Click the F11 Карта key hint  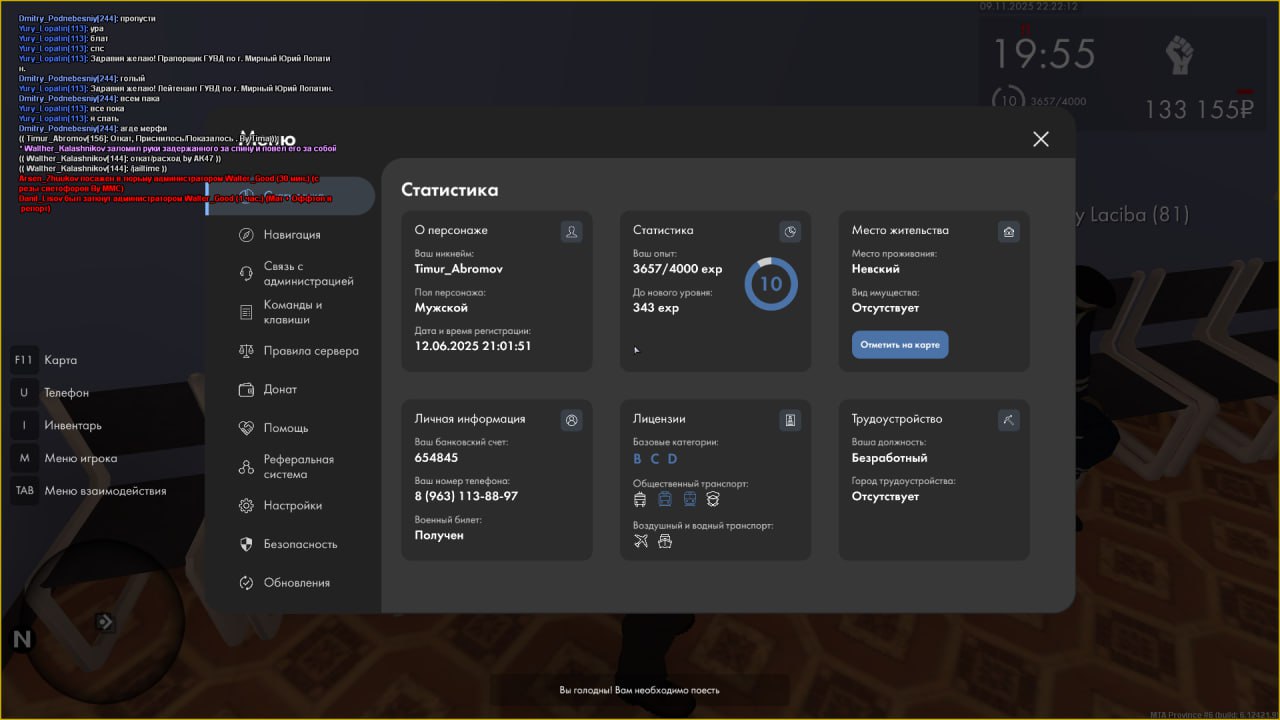[x=45, y=360]
